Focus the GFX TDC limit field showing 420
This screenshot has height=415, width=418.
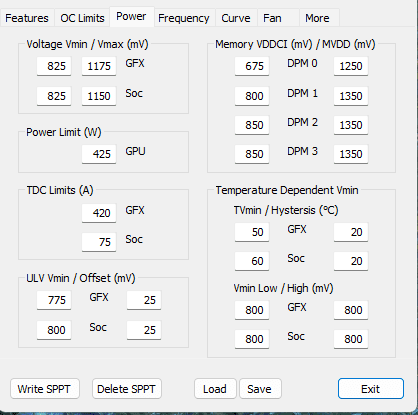click(x=99, y=213)
